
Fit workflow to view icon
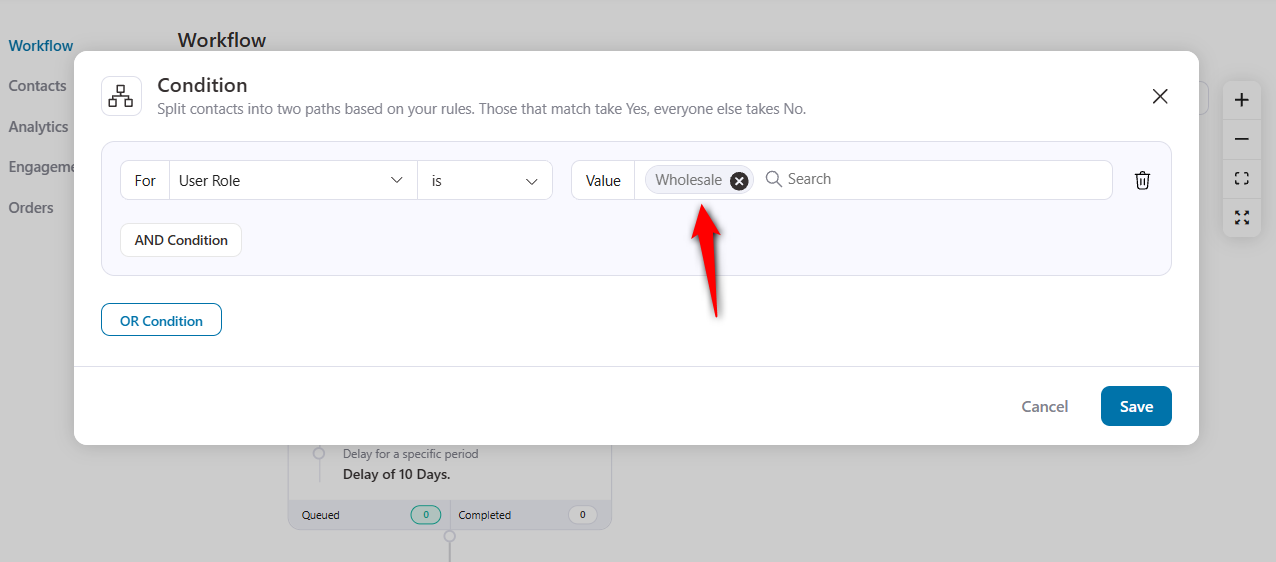point(1241,178)
